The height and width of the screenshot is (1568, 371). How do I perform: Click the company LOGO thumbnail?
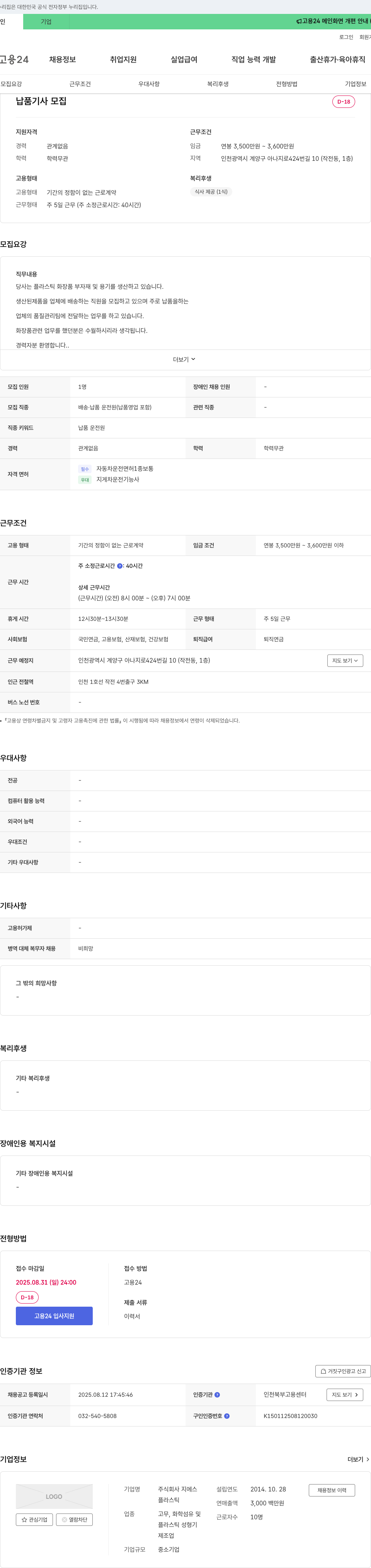(x=54, y=1497)
